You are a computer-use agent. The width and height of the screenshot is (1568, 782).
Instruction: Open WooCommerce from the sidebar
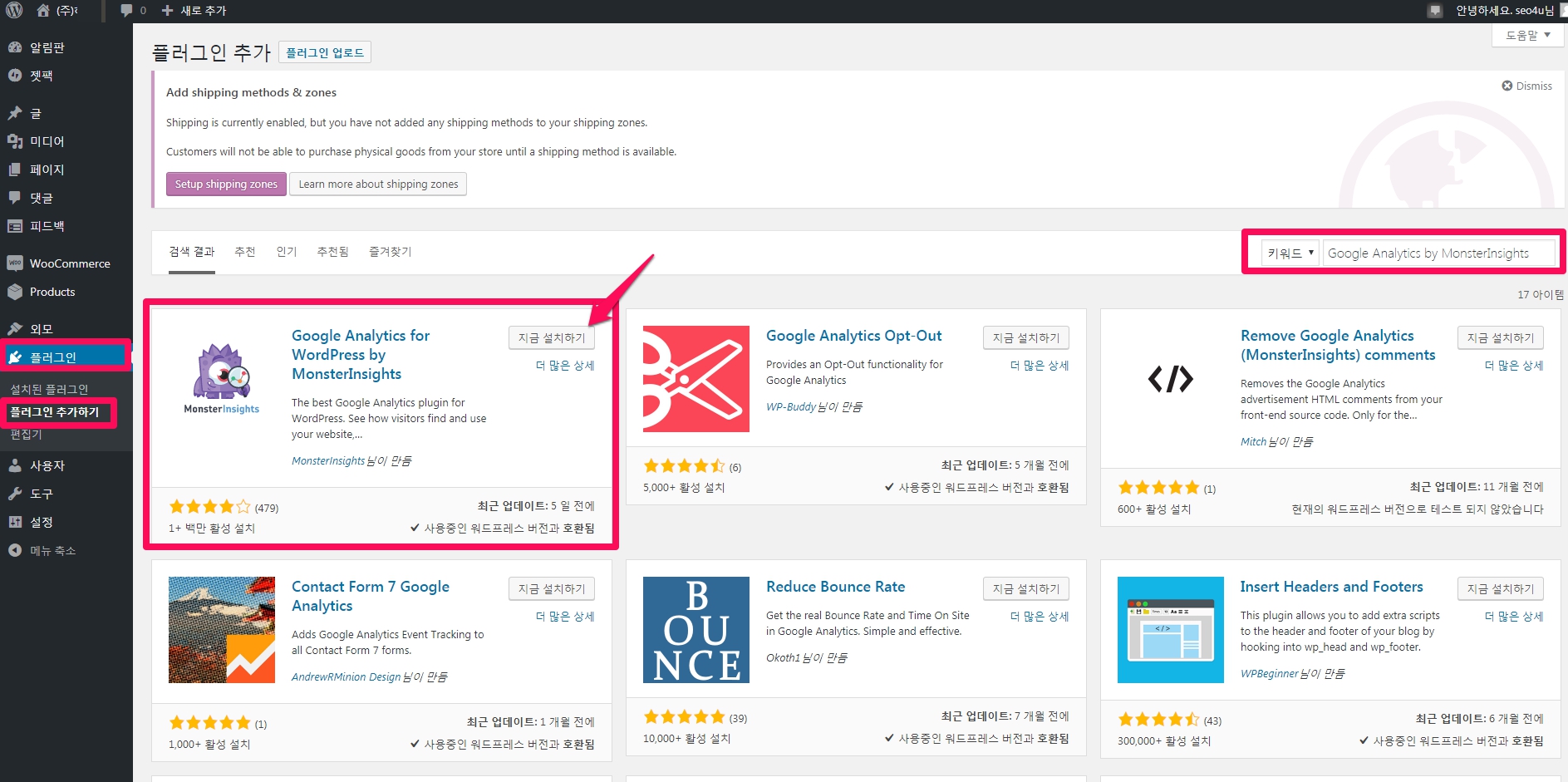point(69,263)
